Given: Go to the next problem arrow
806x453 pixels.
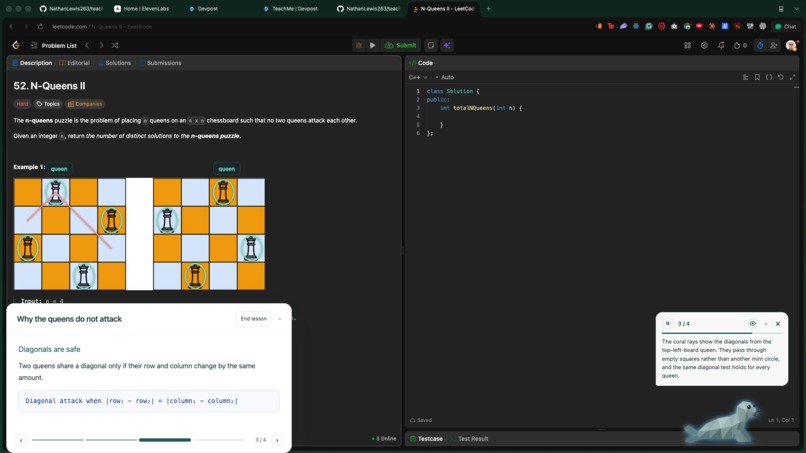Looking at the screenshot, I should (101, 45).
